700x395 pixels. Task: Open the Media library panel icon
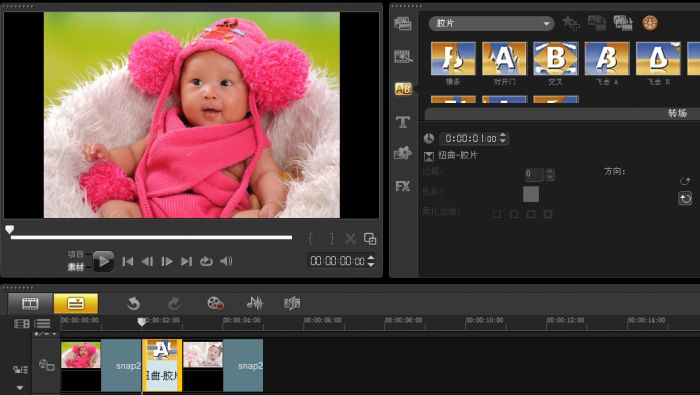[x=403, y=23]
